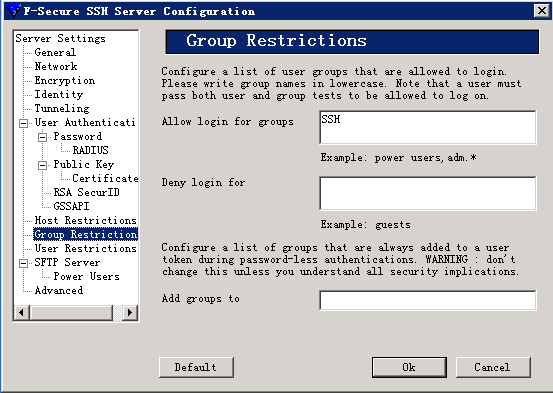This screenshot has height=393, width=553.
Task: Select Public Key in the tree
Action: pyautogui.click(x=84, y=164)
